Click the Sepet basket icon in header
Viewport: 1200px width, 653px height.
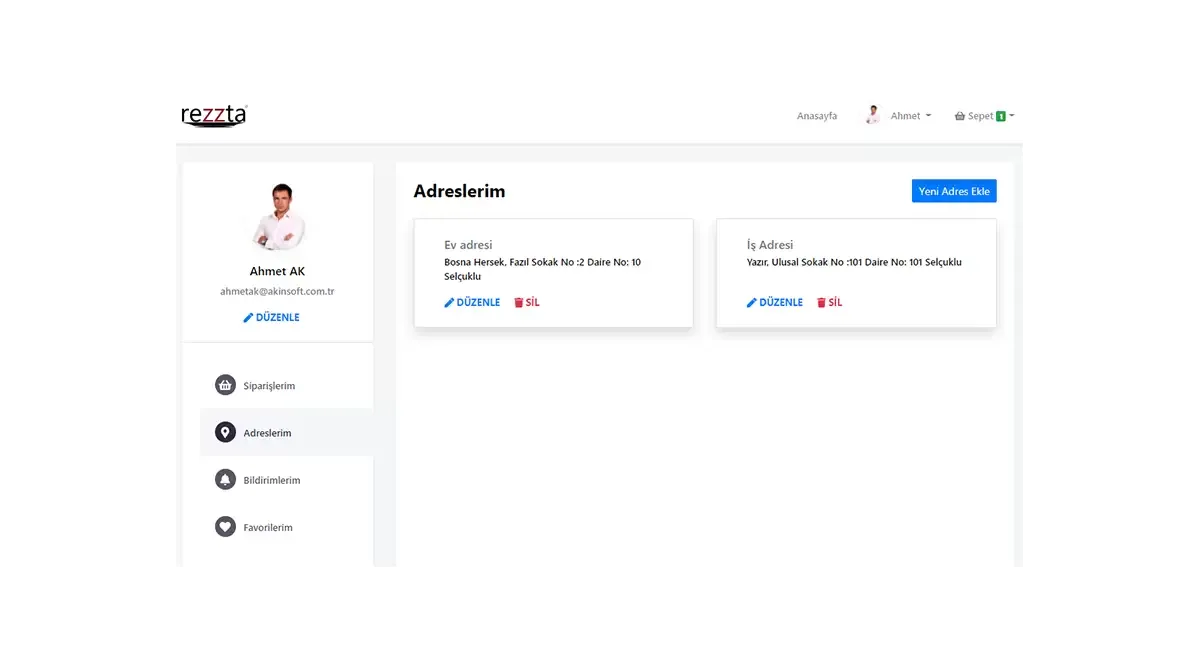coord(960,116)
